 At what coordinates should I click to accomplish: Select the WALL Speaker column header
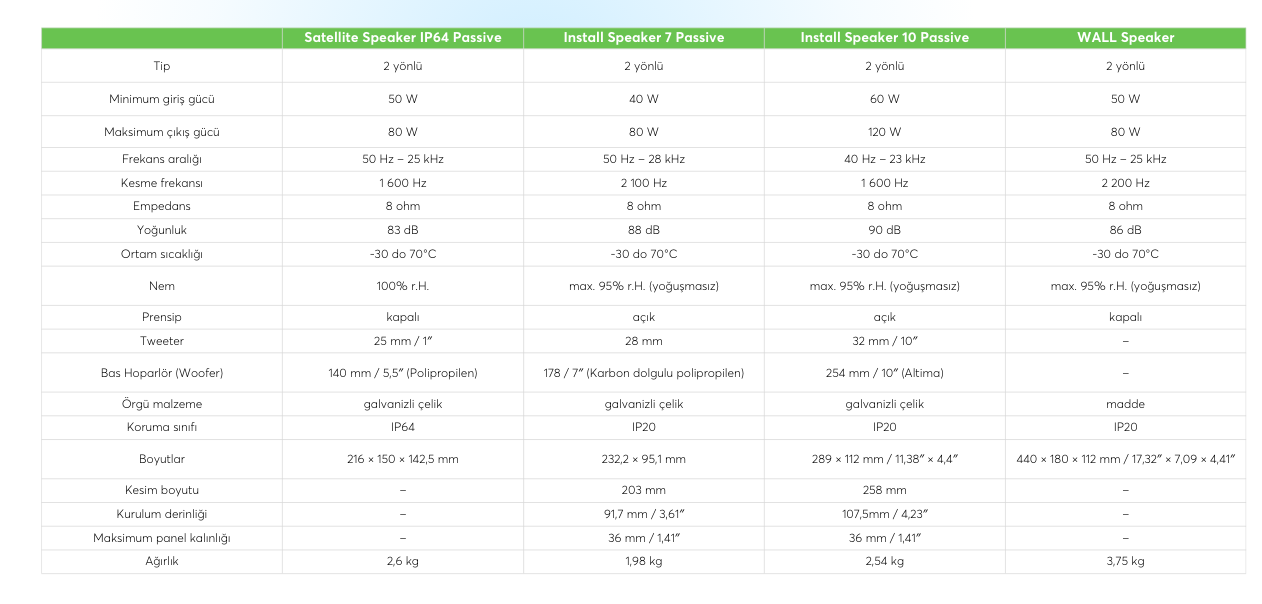1125,38
